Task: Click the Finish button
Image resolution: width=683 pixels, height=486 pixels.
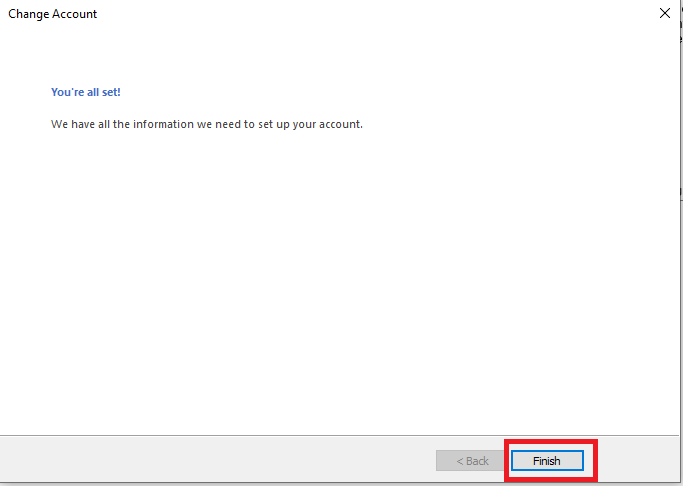Action: (x=547, y=461)
